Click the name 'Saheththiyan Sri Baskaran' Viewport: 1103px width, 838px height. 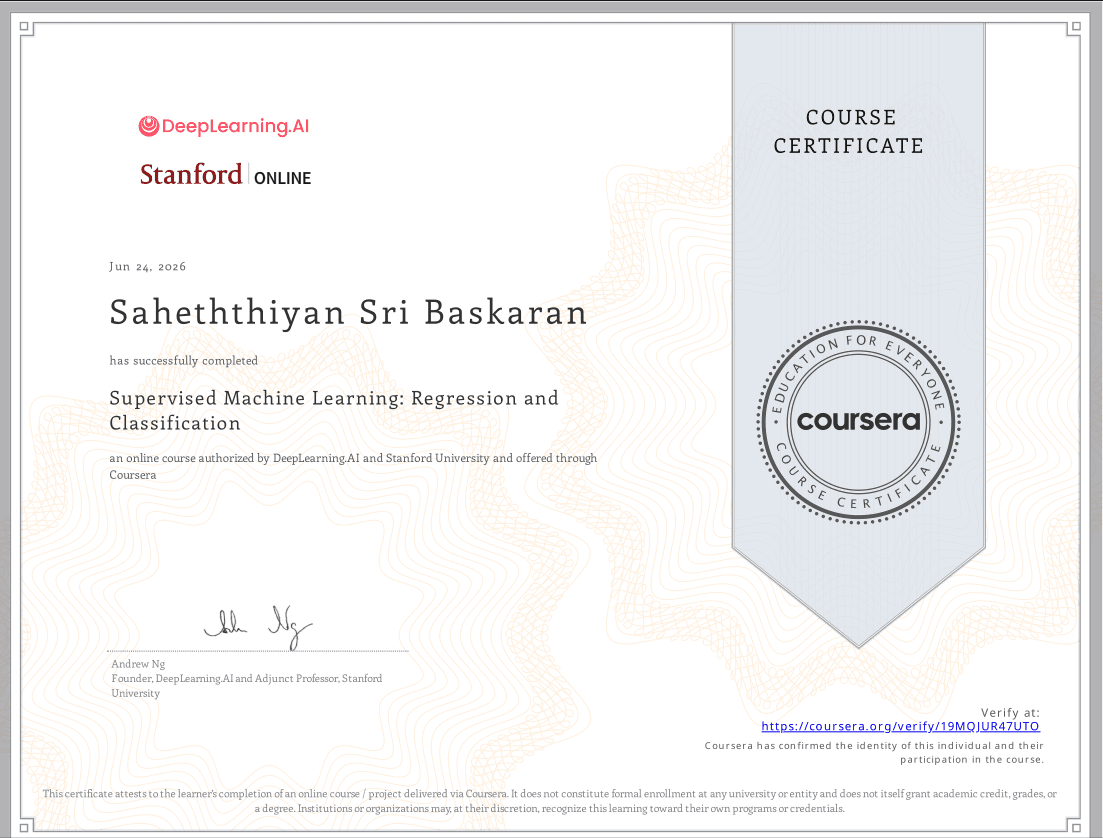click(348, 312)
